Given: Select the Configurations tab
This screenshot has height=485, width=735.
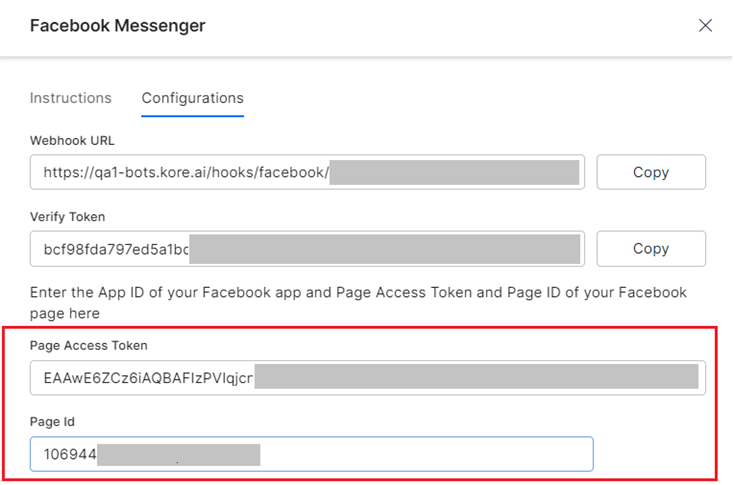Looking at the screenshot, I should [x=192, y=98].
